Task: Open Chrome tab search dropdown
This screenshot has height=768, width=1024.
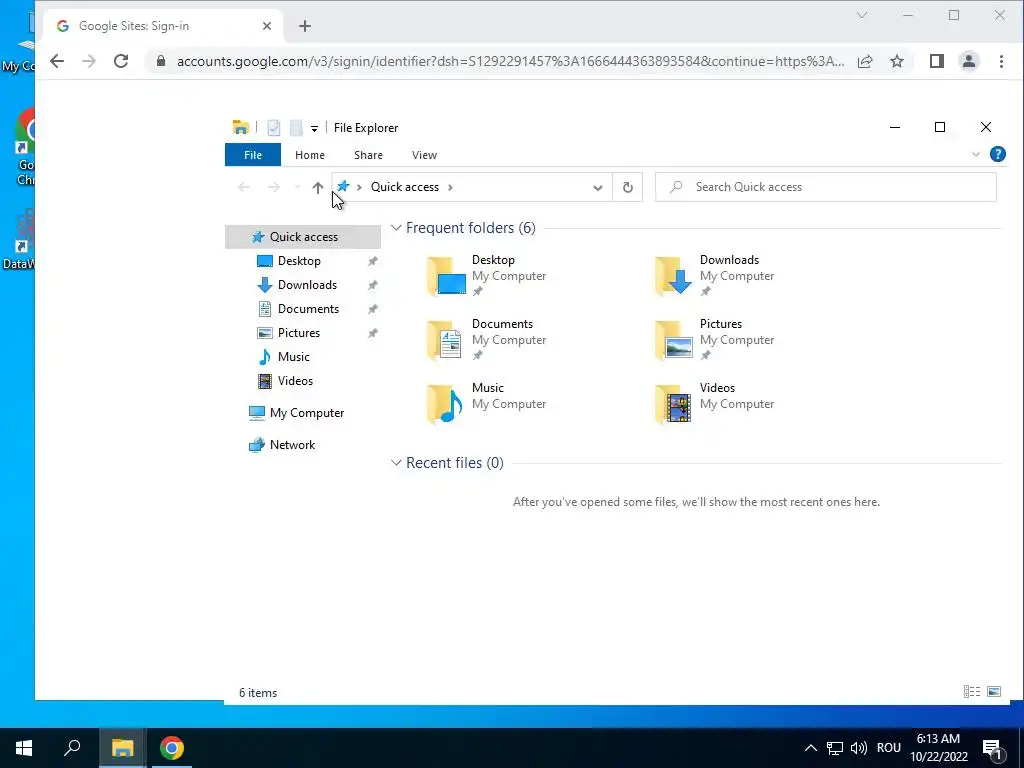Action: click(x=862, y=15)
